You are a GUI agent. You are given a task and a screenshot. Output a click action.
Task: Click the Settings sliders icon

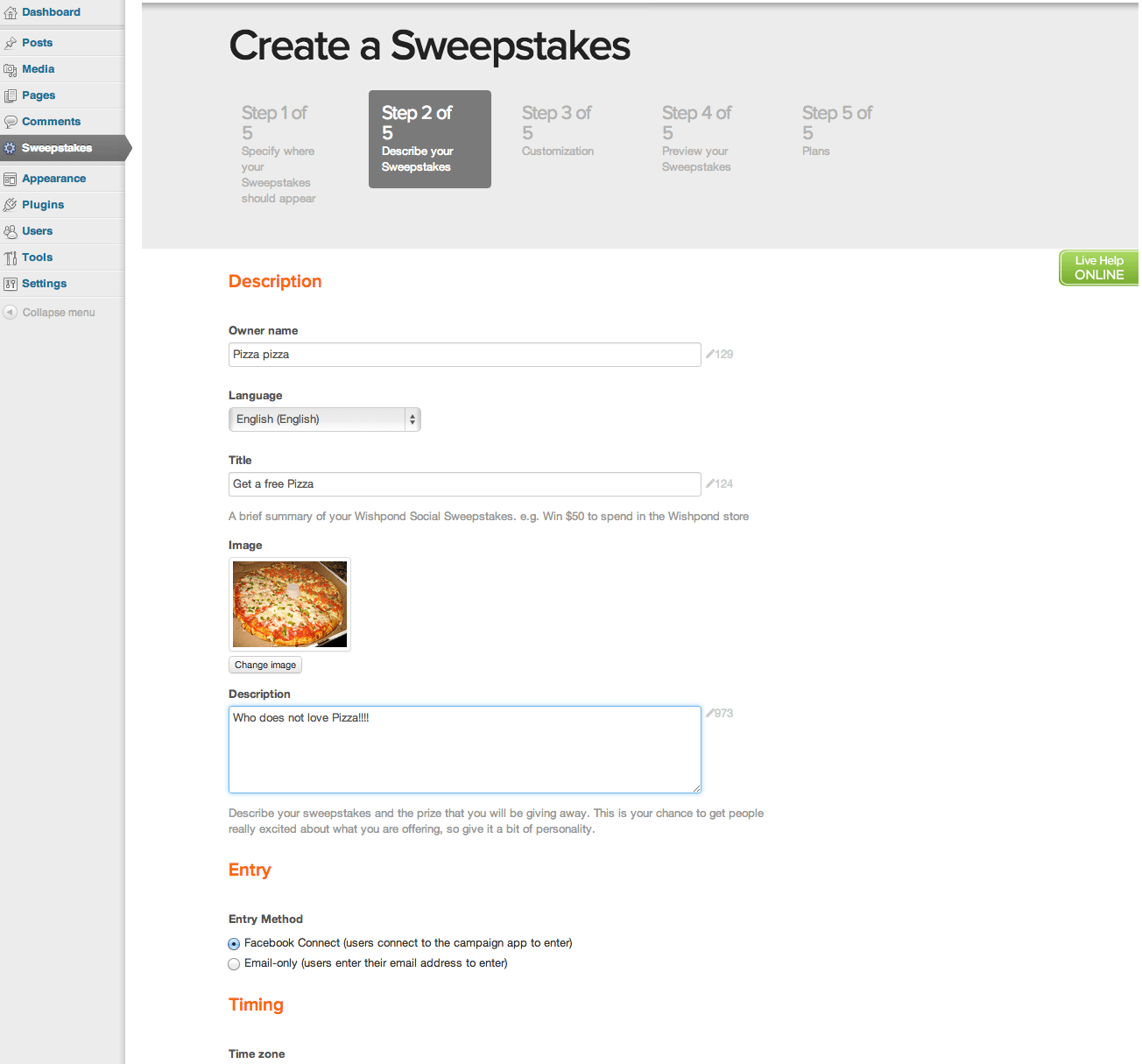click(x=11, y=284)
